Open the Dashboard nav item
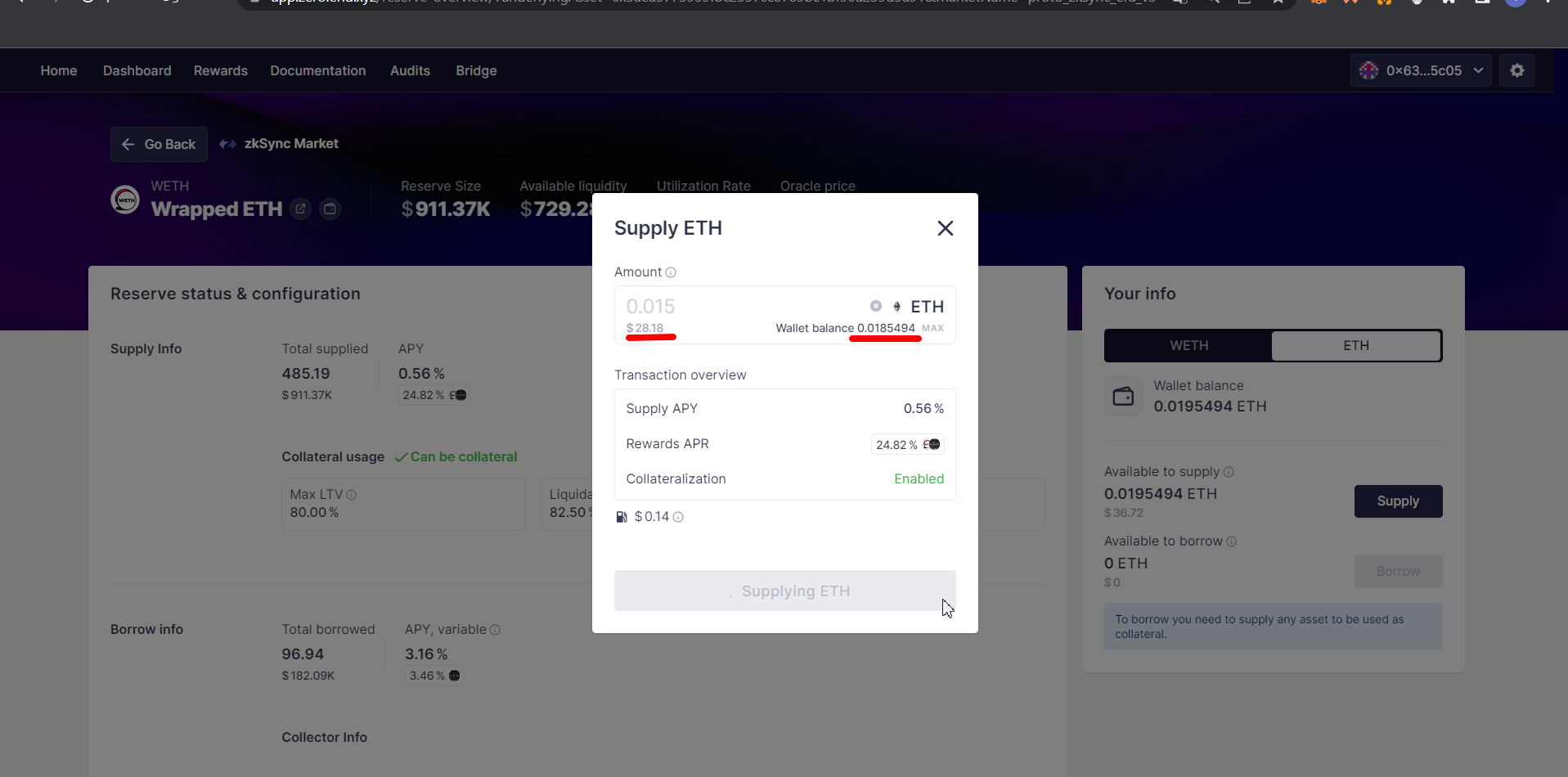This screenshot has width=1568, height=777. [137, 71]
